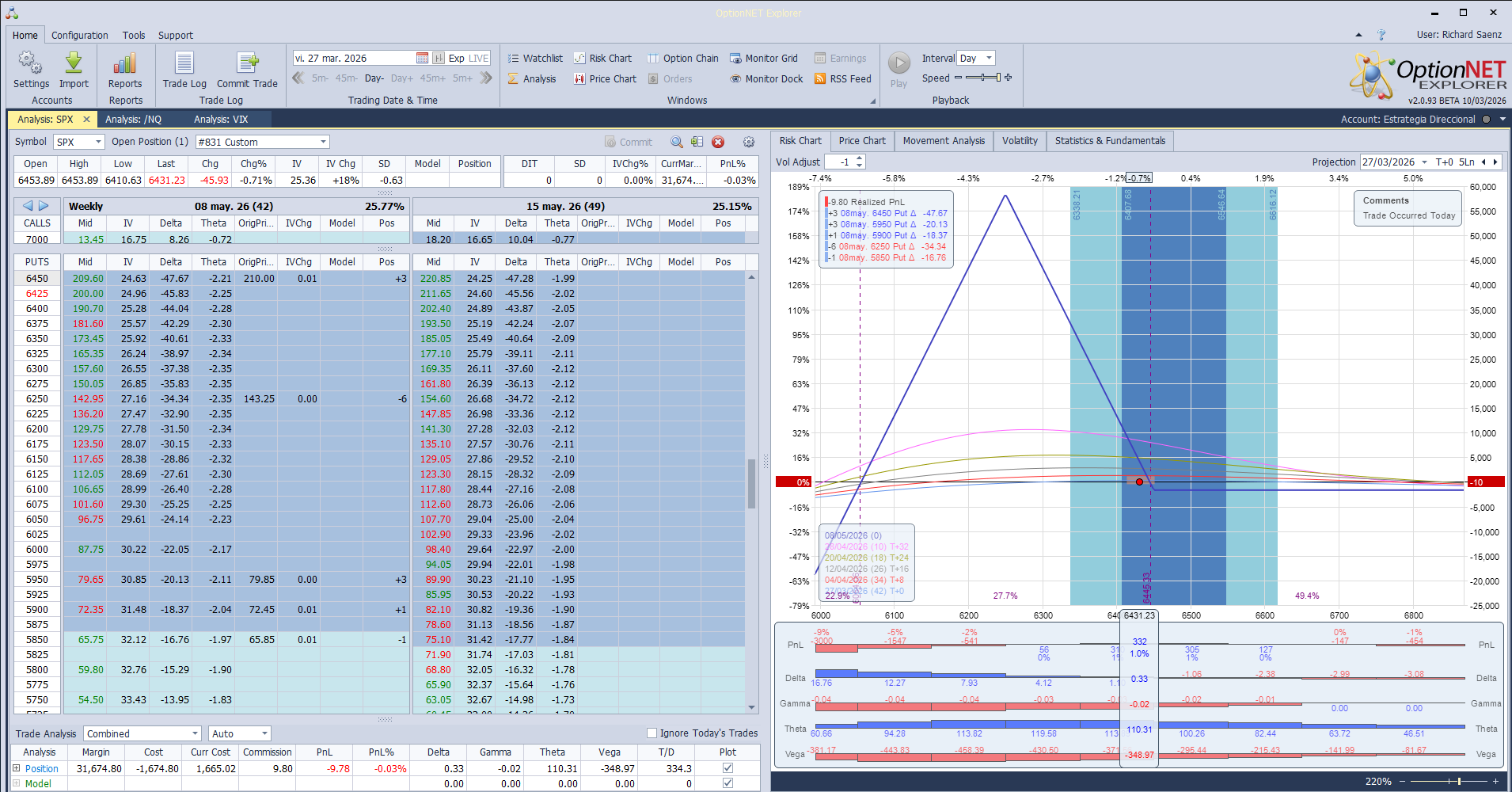Expand the #831 Custom position dropdown
The image size is (1512, 792).
(x=321, y=141)
